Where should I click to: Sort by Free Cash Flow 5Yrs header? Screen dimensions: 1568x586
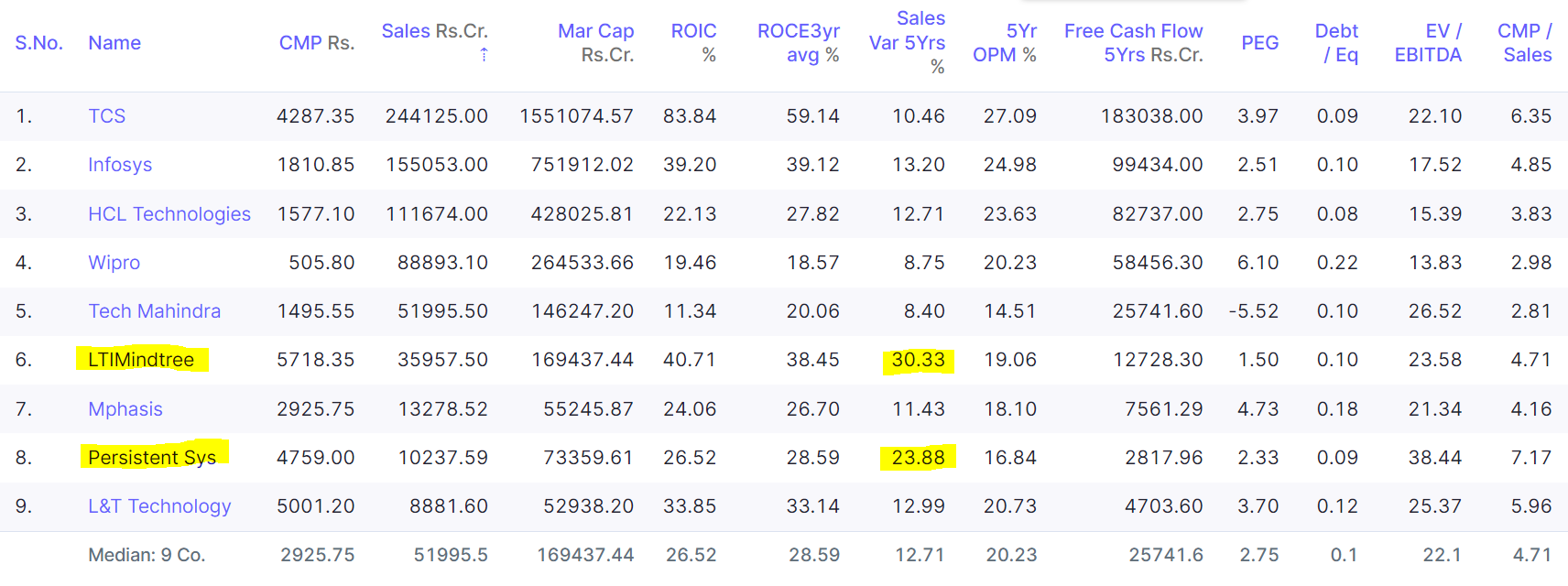1134,43
